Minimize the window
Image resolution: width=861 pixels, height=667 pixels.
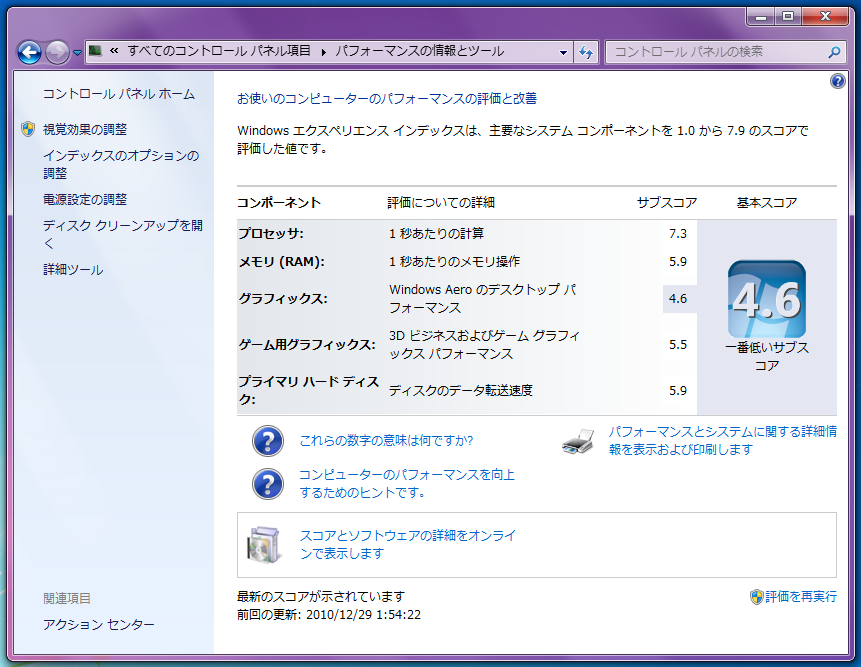pyautogui.click(x=761, y=16)
